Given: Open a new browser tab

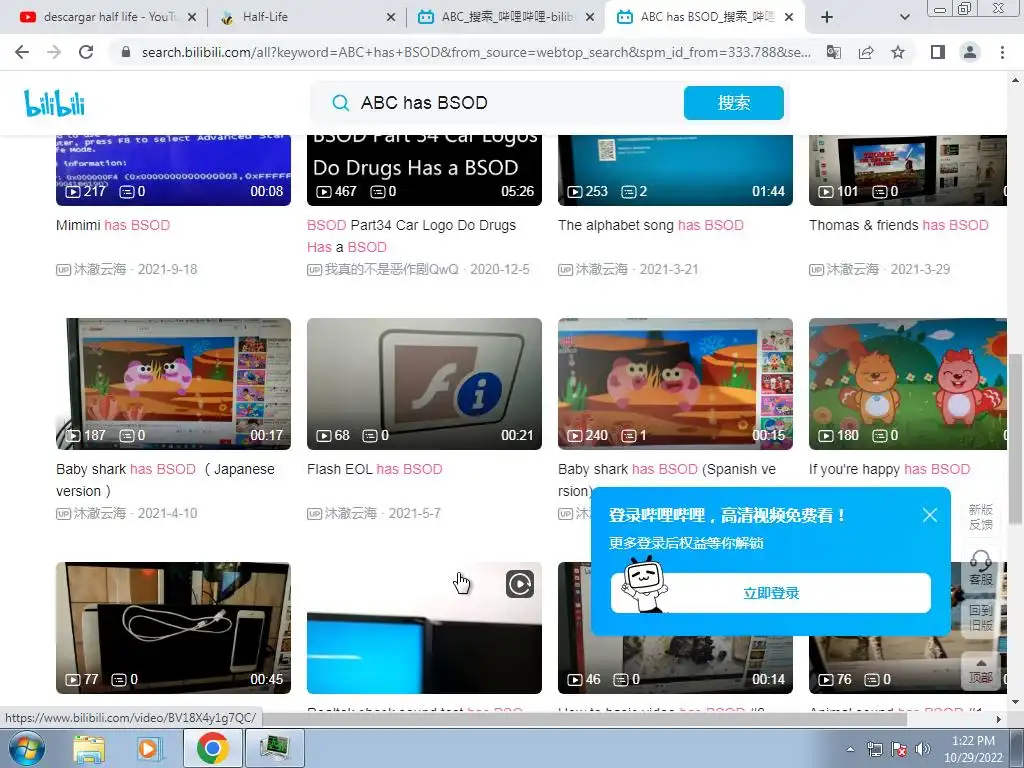Looking at the screenshot, I should click(827, 18).
